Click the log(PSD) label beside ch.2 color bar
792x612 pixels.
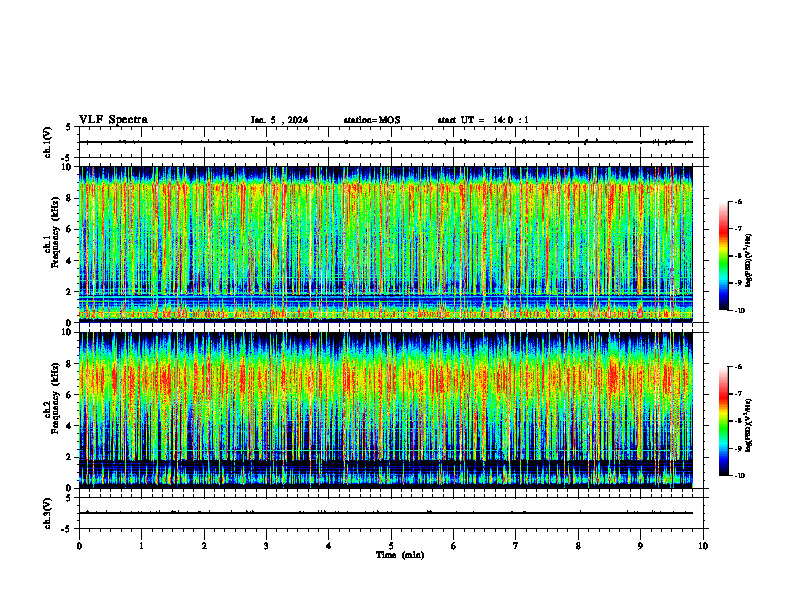coord(750,426)
